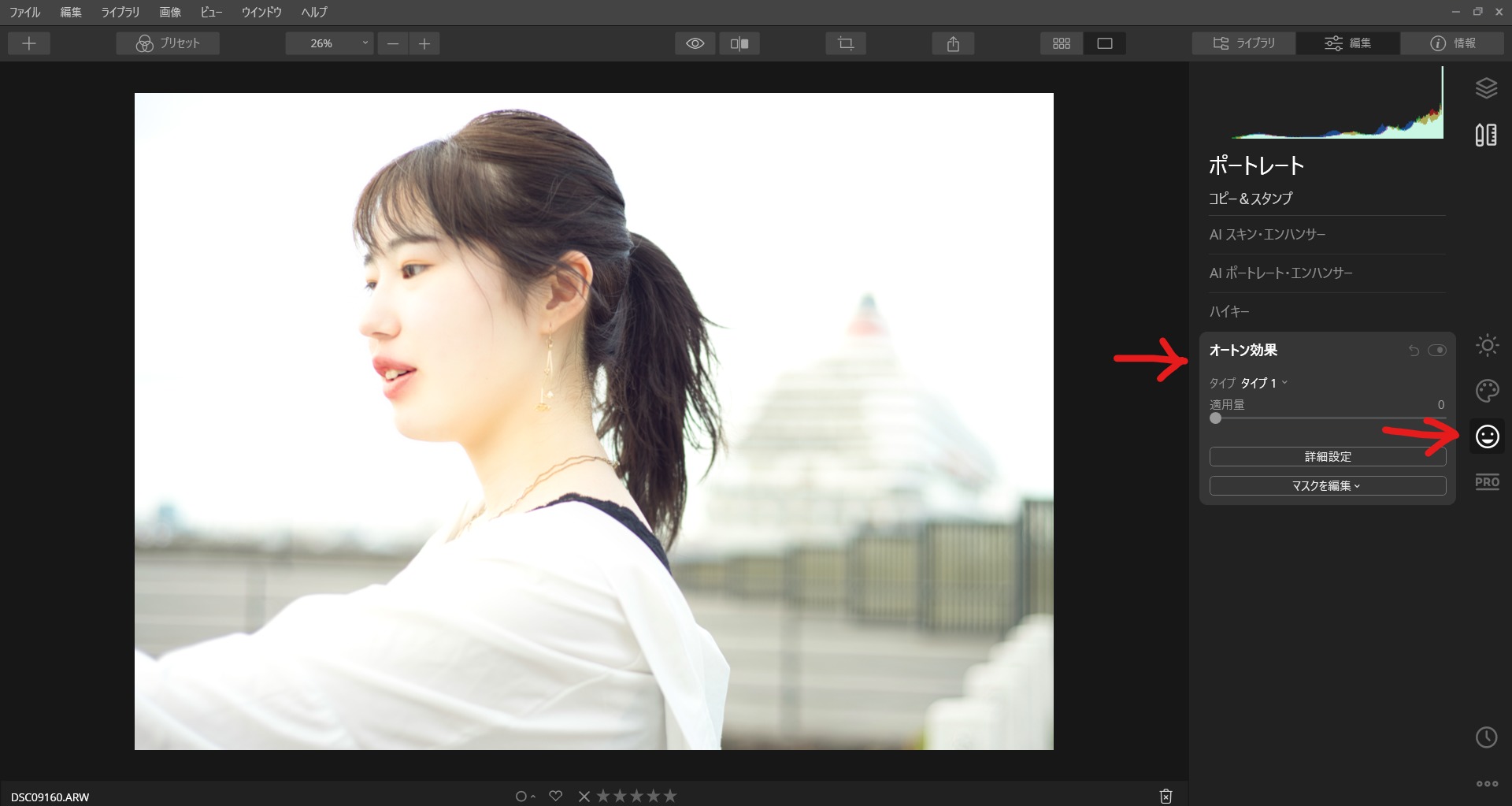This screenshot has height=806, width=1512.
Task: Toggle the オートン効果 effect visibility switch
Action: pyautogui.click(x=1437, y=351)
